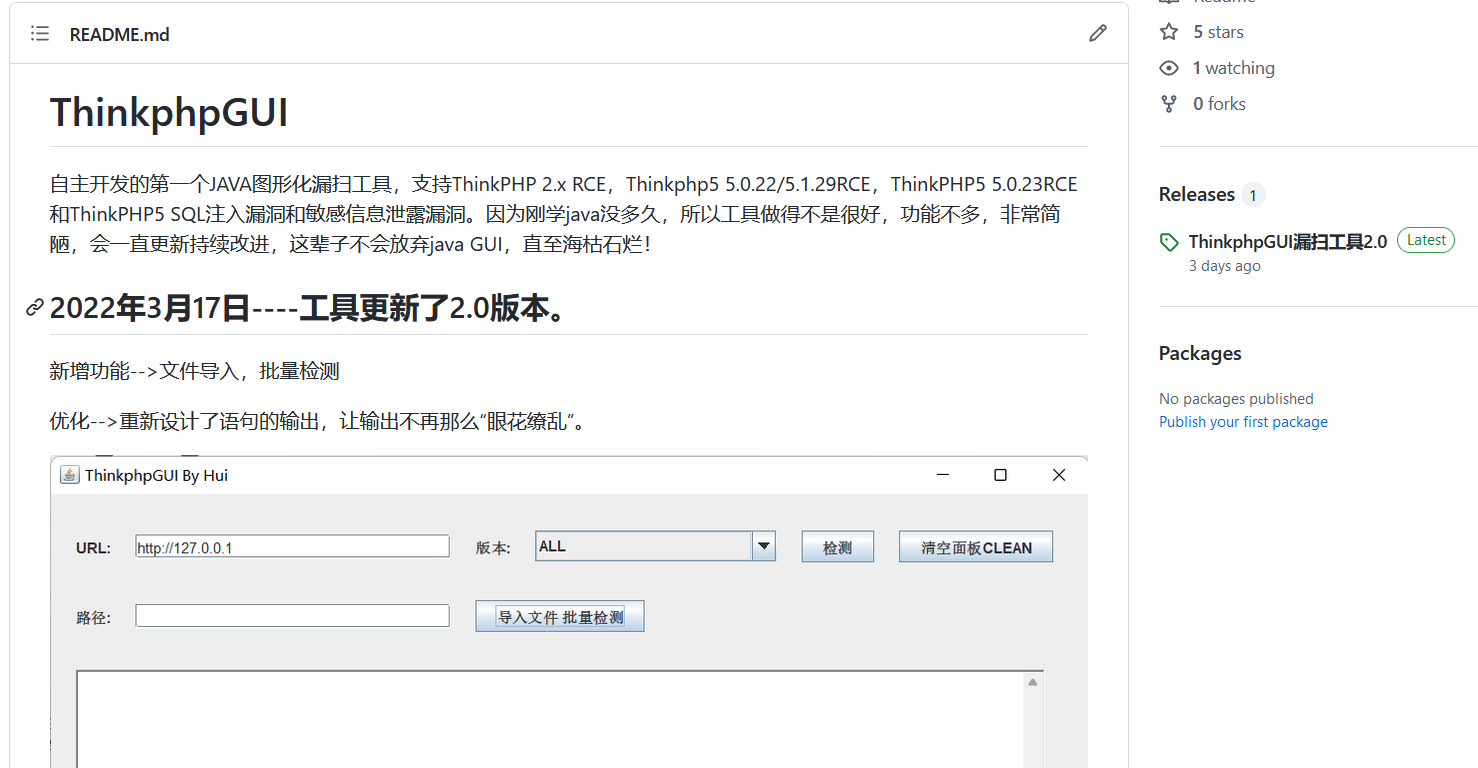Click the 新增功能-->文件导入，批量检测 line

[194, 371]
